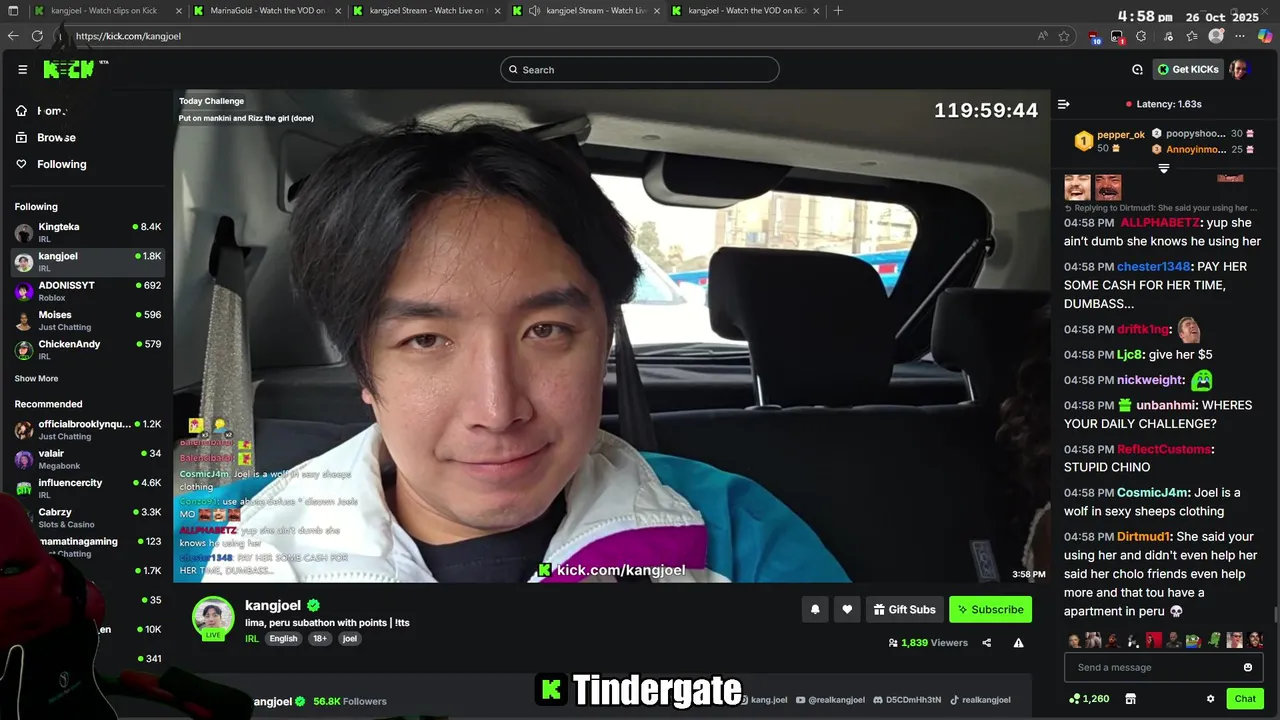This screenshot has height=720, width=1280.
Task: Click the Get KICKs button
Action: [x=1188, y=69]
